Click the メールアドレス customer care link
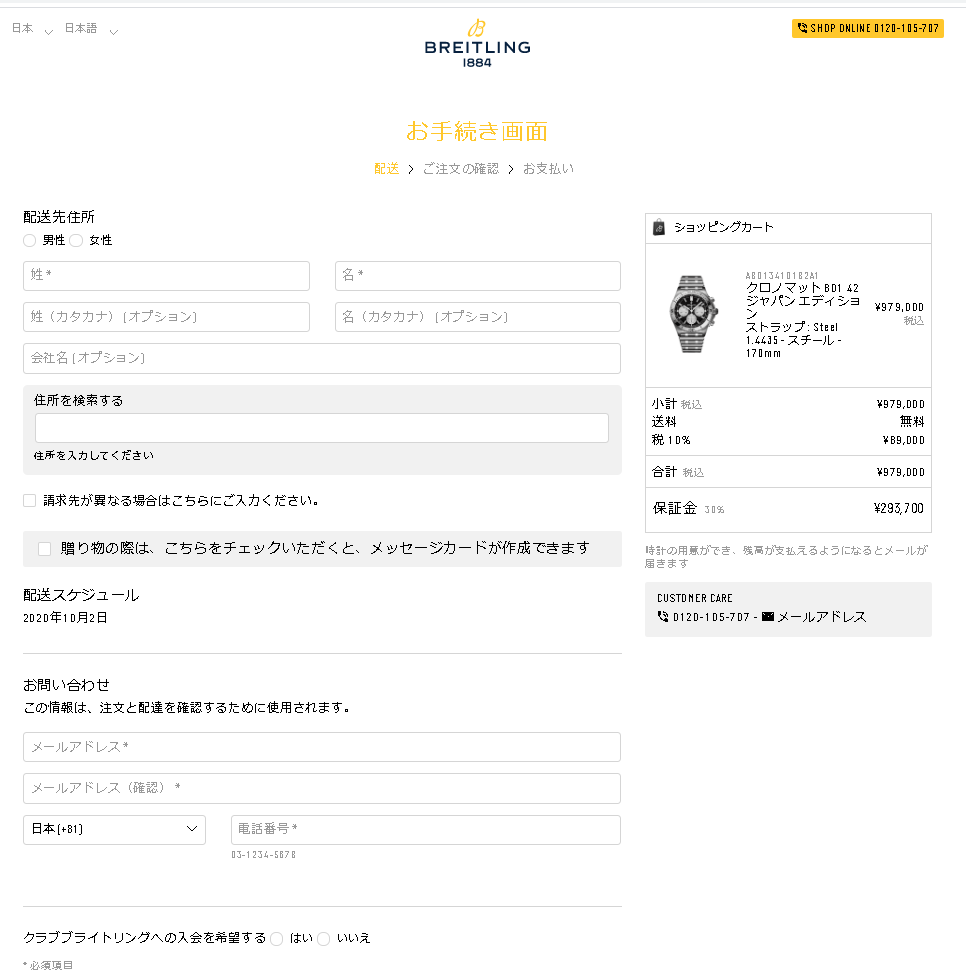The height and width of the screenshot is (978, 966). point(821,617)
